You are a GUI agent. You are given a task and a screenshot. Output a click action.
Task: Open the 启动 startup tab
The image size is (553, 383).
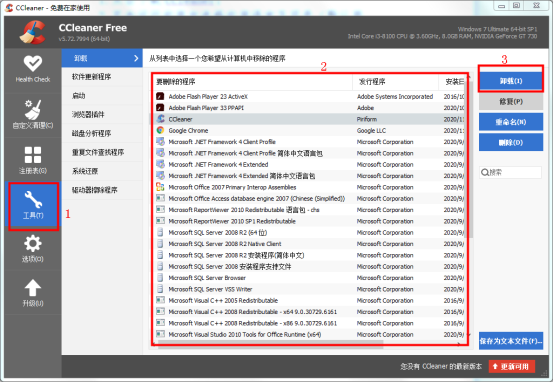pyautogui.click(x=102, y=96)
